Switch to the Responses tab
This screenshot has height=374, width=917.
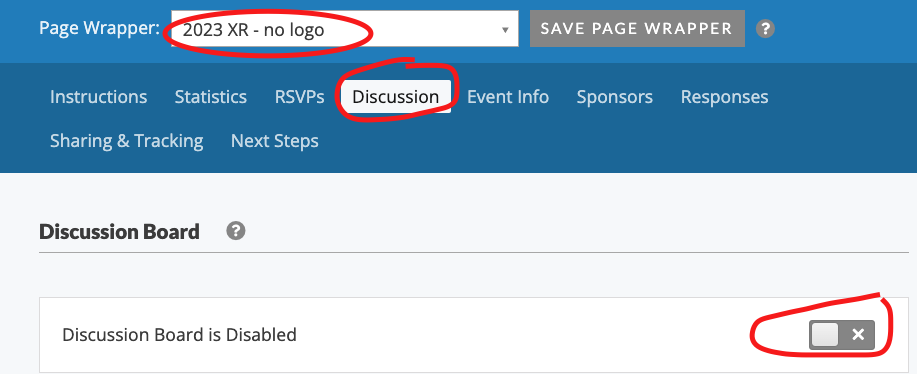click(724, 96)
